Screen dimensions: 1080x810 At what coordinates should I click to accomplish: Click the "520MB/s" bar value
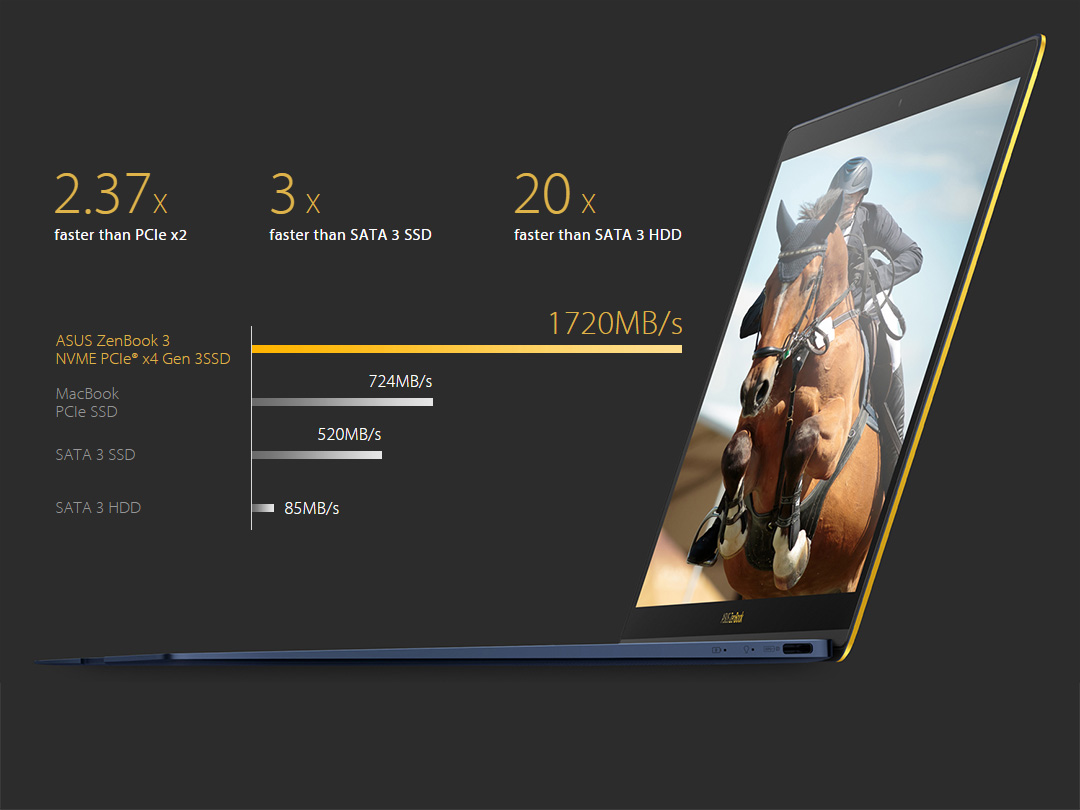pyautogui.click(x=349, y=434)
